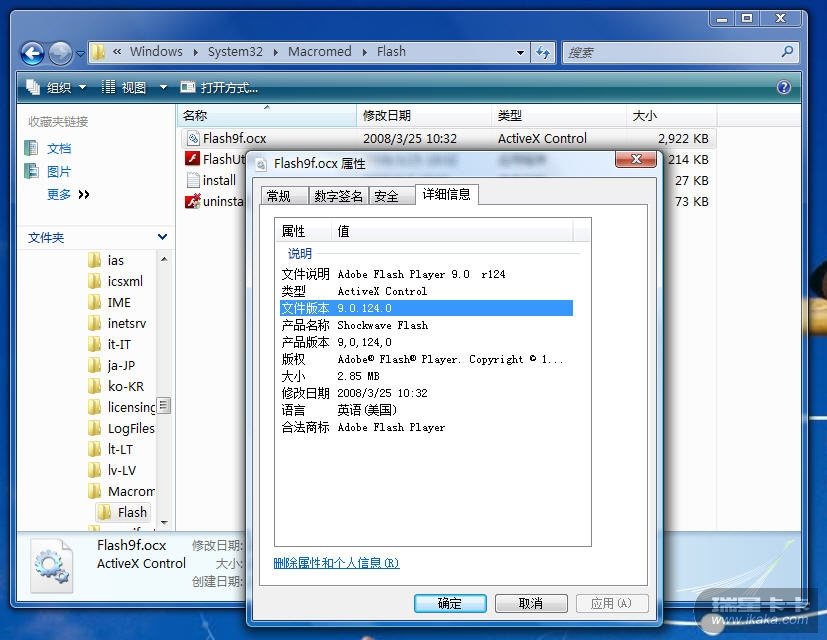827x640 pixels.
Task: Click the 视图 toolbar button
Action: click(x=123, y=87)
